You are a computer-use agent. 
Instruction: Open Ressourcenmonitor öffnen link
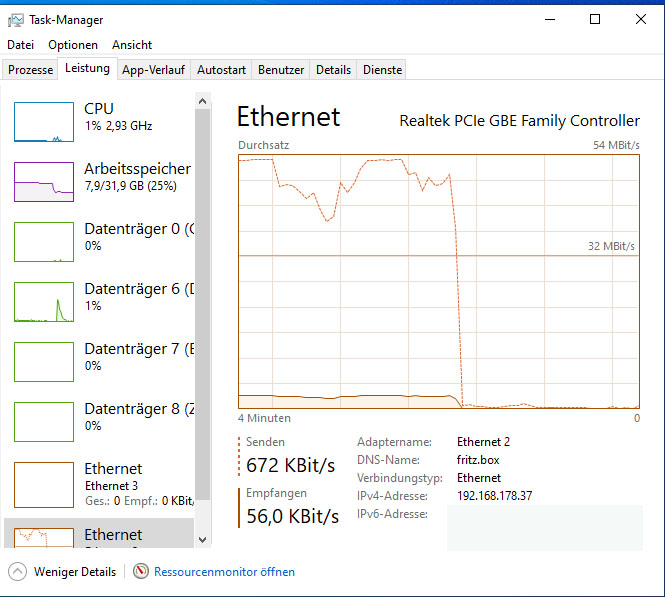224,572
